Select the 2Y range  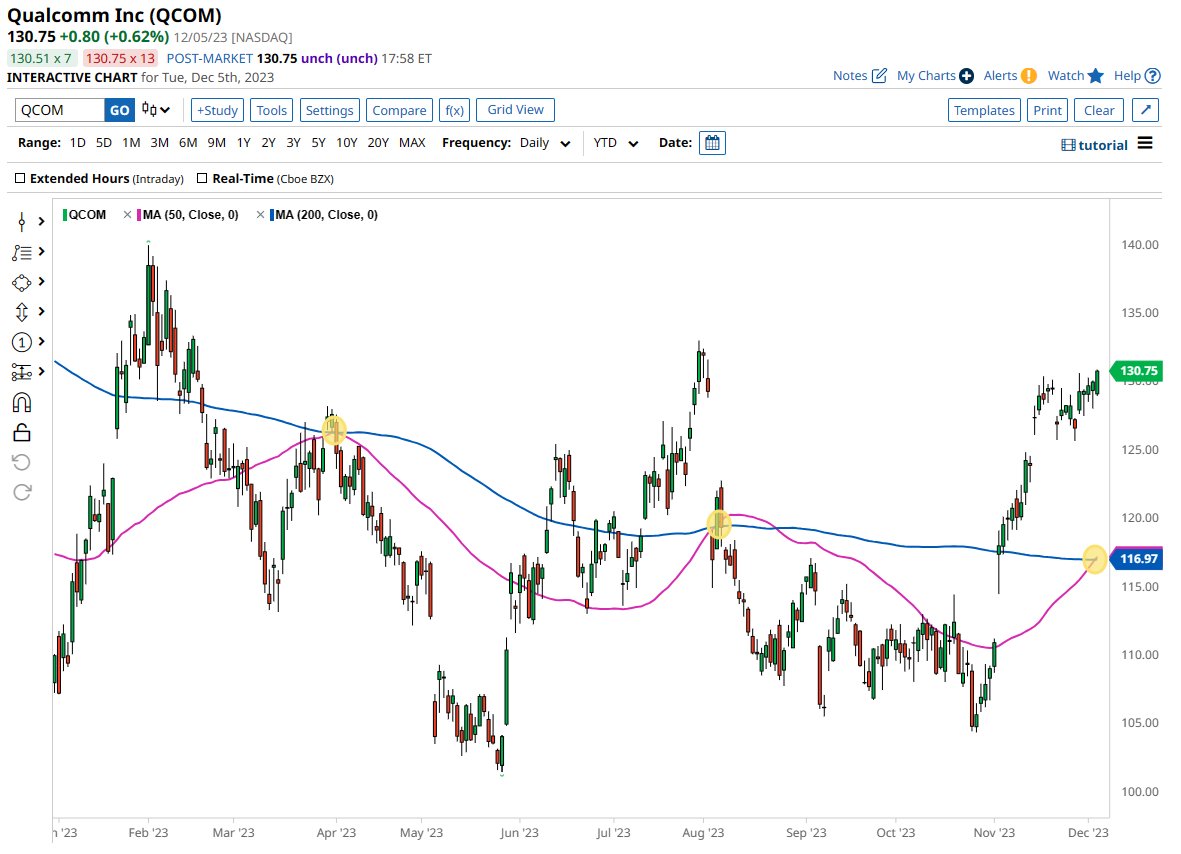pos(268,142)
